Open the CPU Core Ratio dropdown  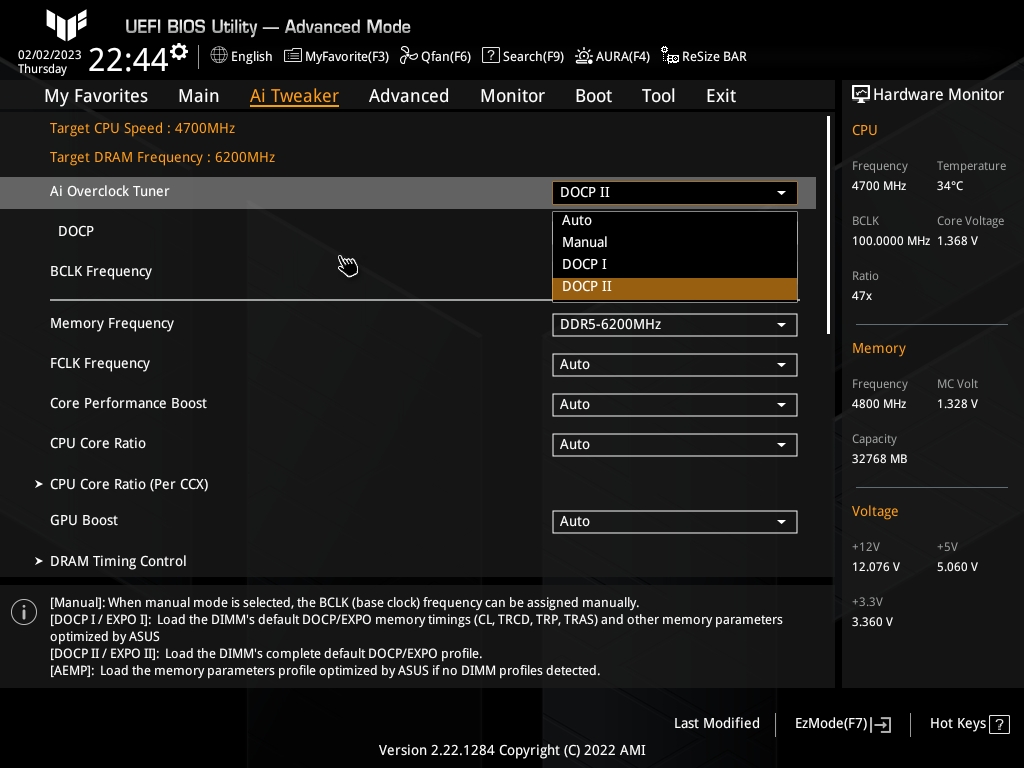click(675, 444)
